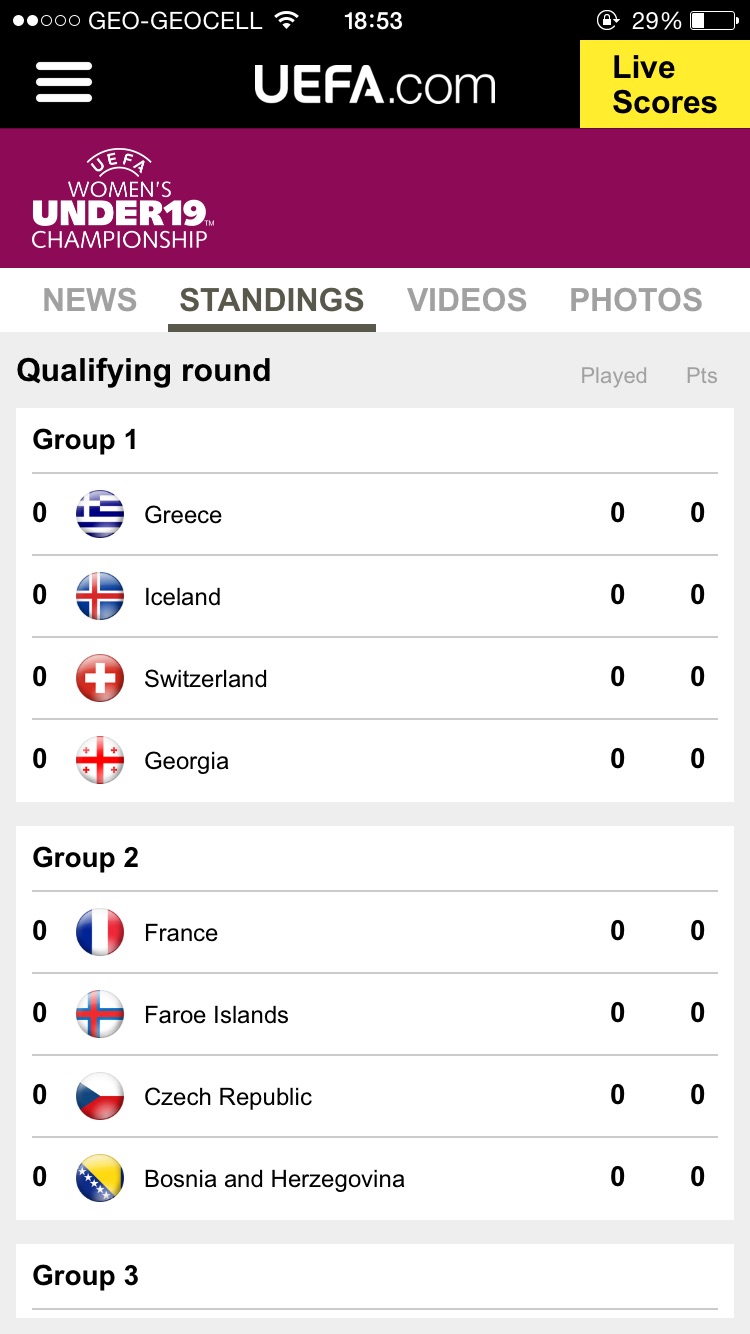Tap the Iceland flag icon
The image size is (750, 1334).
(100, 596)
